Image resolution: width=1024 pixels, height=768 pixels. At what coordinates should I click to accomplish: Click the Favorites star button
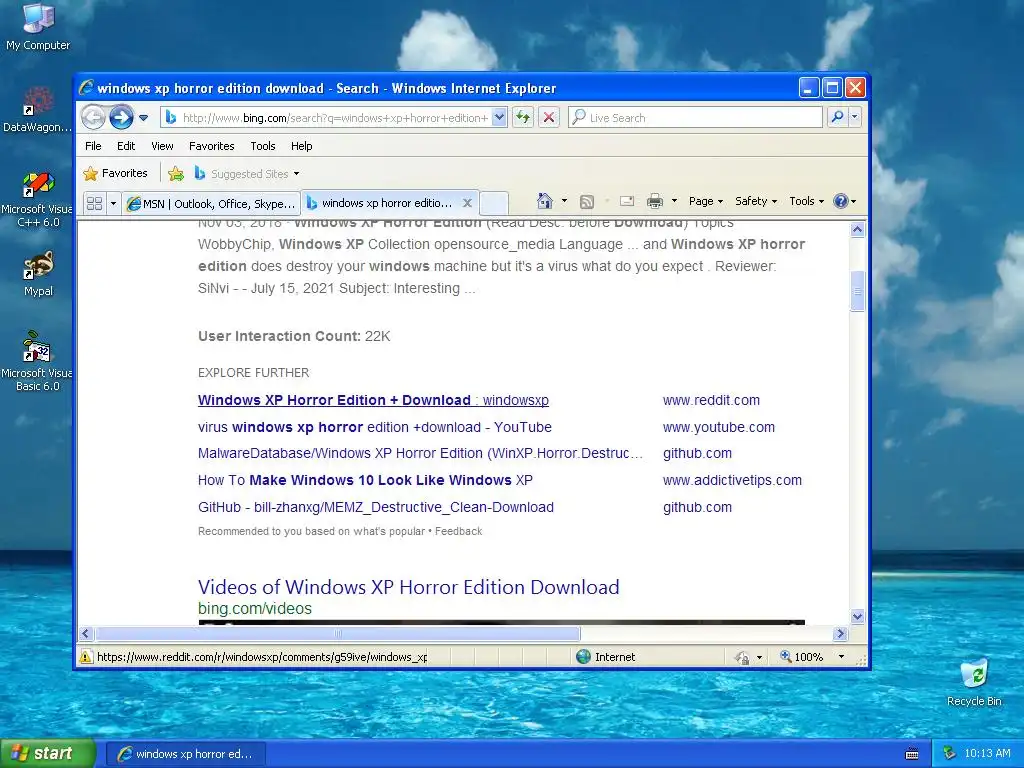point(116,174)
